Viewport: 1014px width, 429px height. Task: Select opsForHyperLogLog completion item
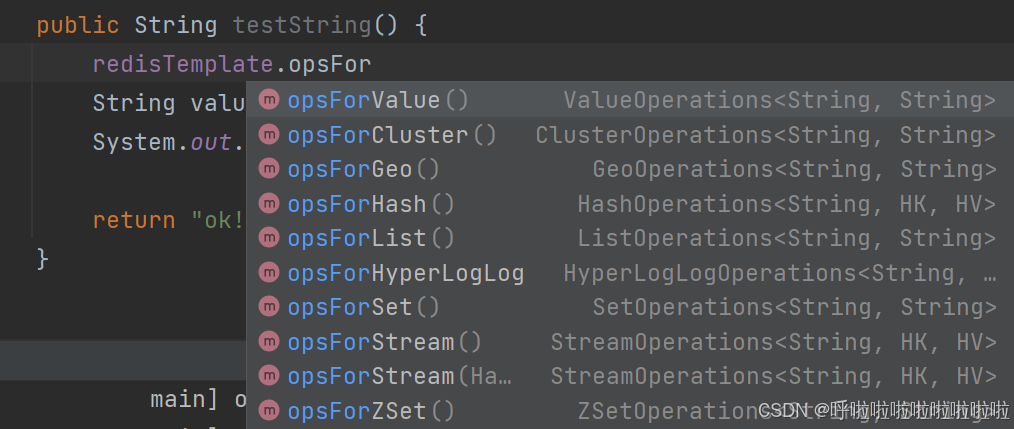pos(630,272)
